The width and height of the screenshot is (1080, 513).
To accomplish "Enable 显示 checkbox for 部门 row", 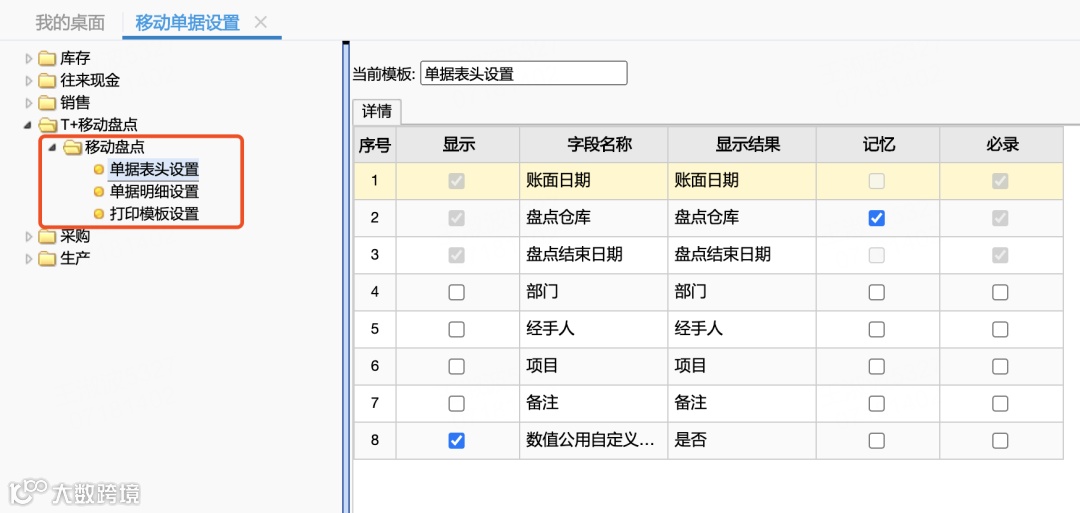I will tap(457, 293).
